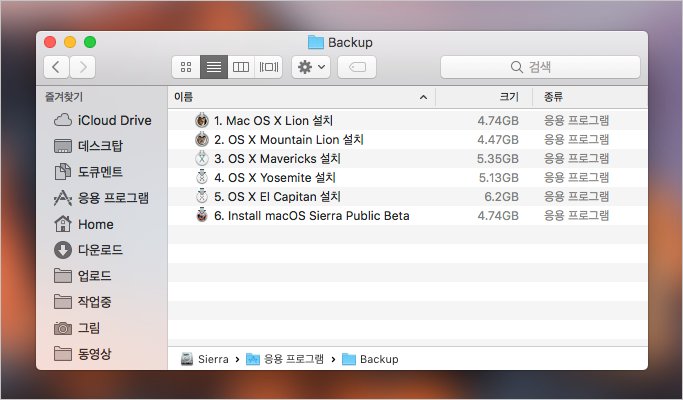Click Backup folder in path bar
The height and width of the screenshot is (400, 683).
tap(370, 359)
